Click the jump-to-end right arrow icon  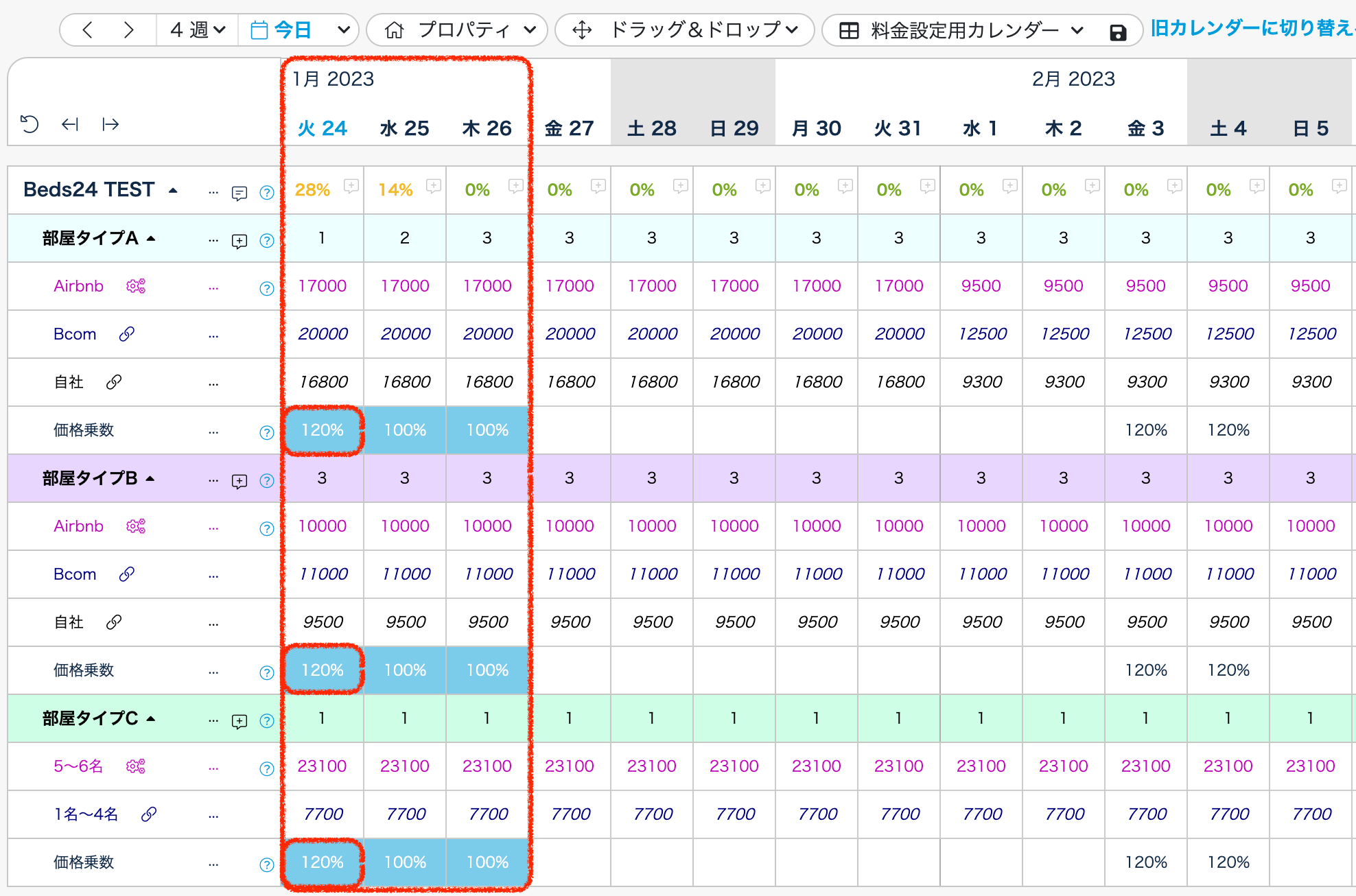[x=110, y=124]
